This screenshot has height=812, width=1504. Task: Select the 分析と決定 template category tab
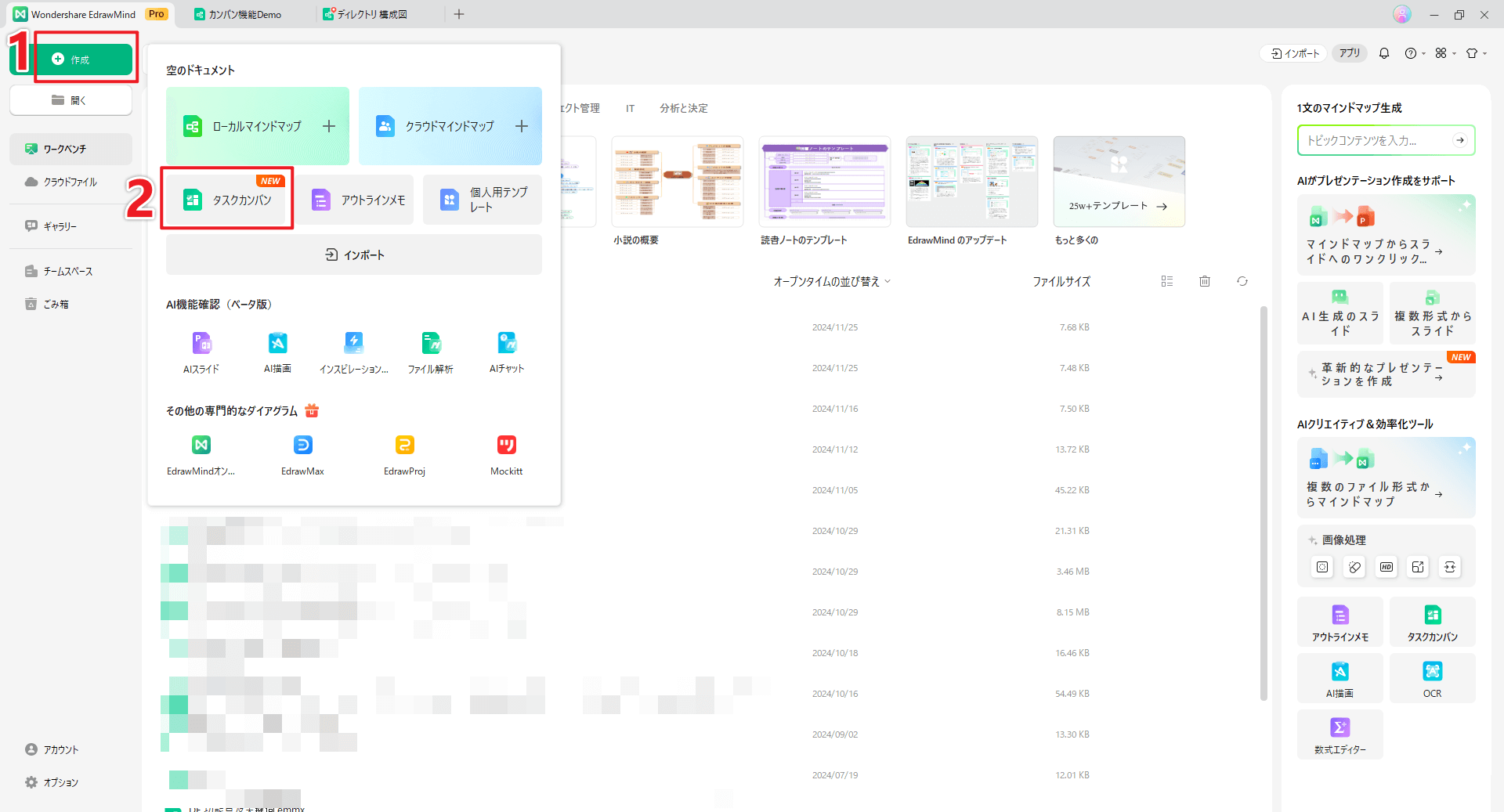(683, 108)
